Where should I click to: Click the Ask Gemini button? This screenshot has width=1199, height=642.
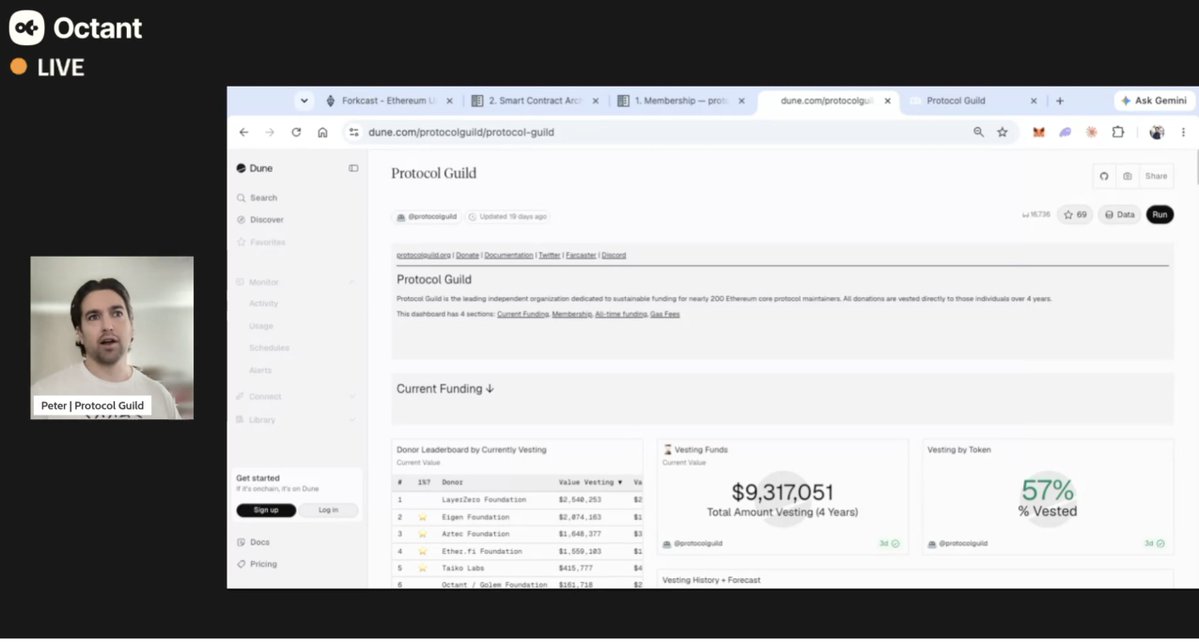1154,101
